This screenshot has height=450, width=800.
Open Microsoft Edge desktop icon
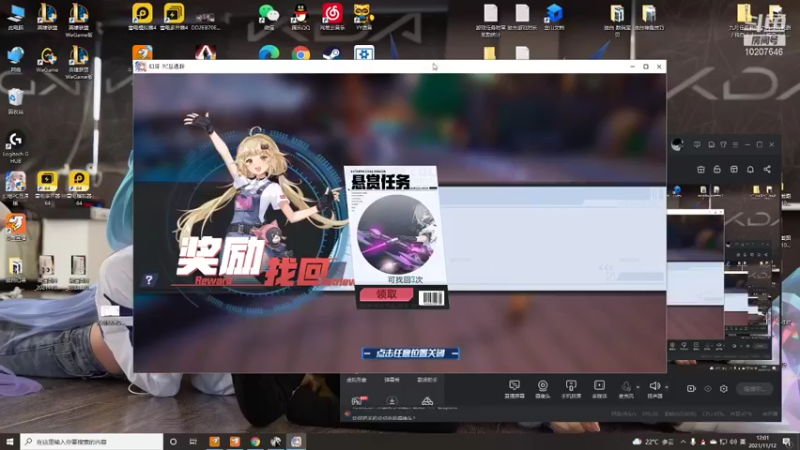coord(269,53)
